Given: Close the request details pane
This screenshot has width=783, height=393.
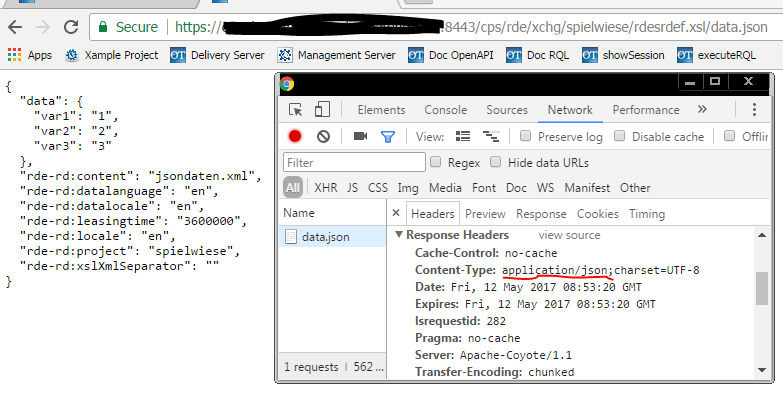Looking at the screenshot, I should tap(396, 213).
